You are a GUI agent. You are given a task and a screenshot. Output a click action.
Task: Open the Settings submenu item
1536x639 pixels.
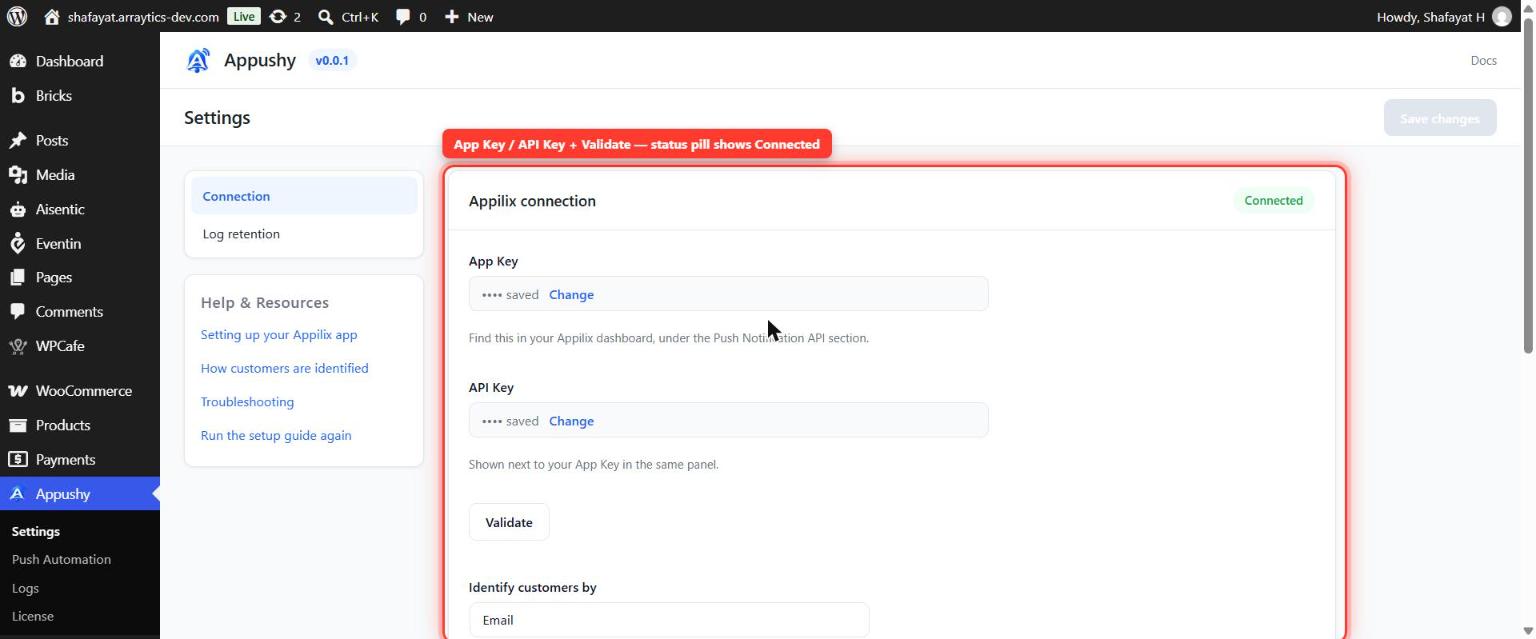point(36,531)
